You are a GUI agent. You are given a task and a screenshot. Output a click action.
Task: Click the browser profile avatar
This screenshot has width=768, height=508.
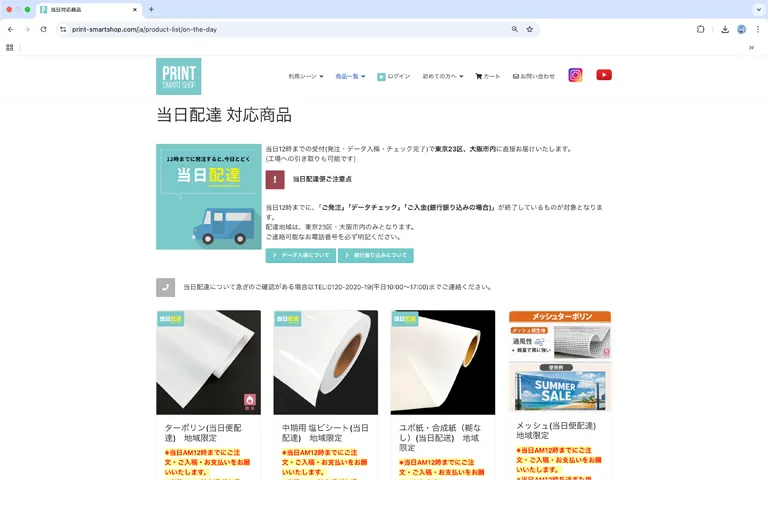pyautogui.click(x=742, y=29)
